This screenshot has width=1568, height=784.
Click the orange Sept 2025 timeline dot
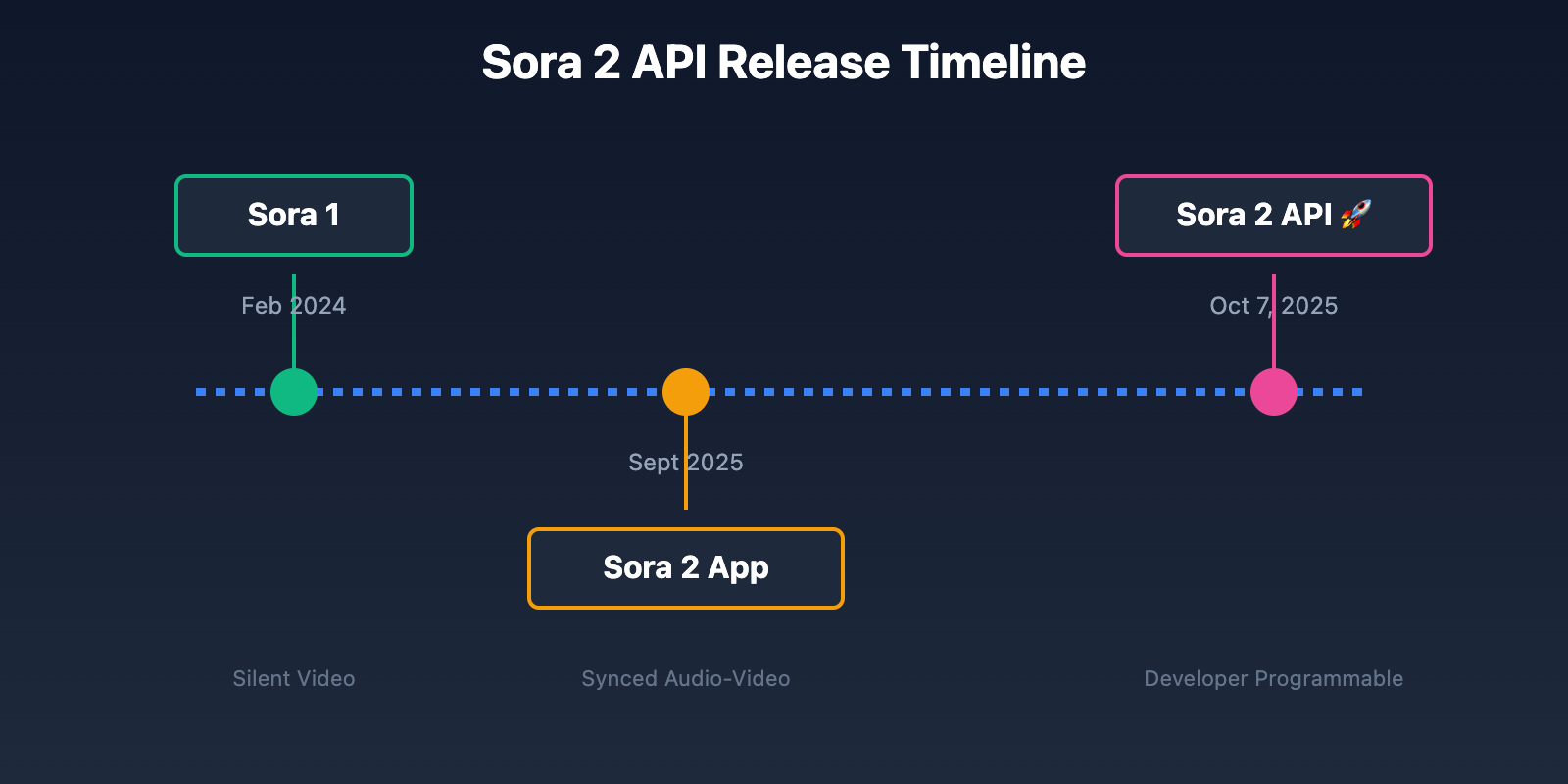point(686,392)
